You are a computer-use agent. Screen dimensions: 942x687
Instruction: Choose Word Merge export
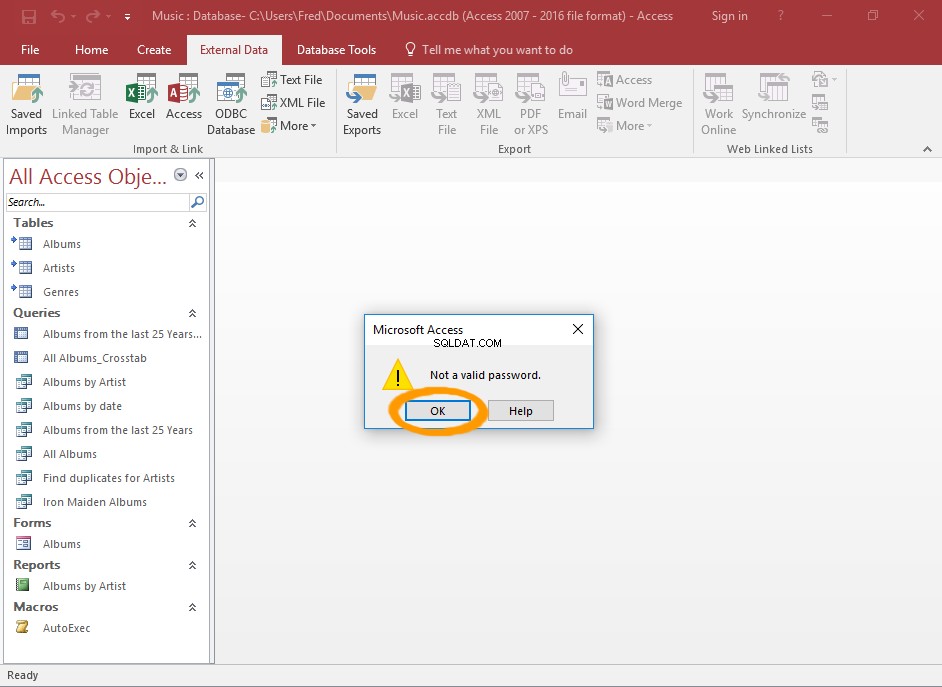click(640, 103)
